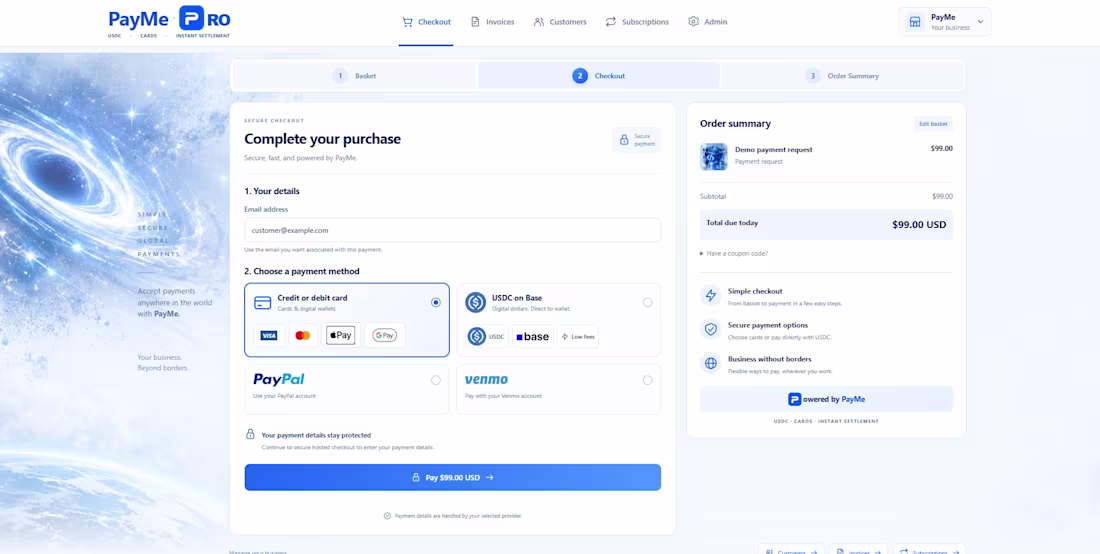The height and width of the screenshot is (554, 1100).
Task: Go to the Invoices navigation tab
Action: pos(492,22)
